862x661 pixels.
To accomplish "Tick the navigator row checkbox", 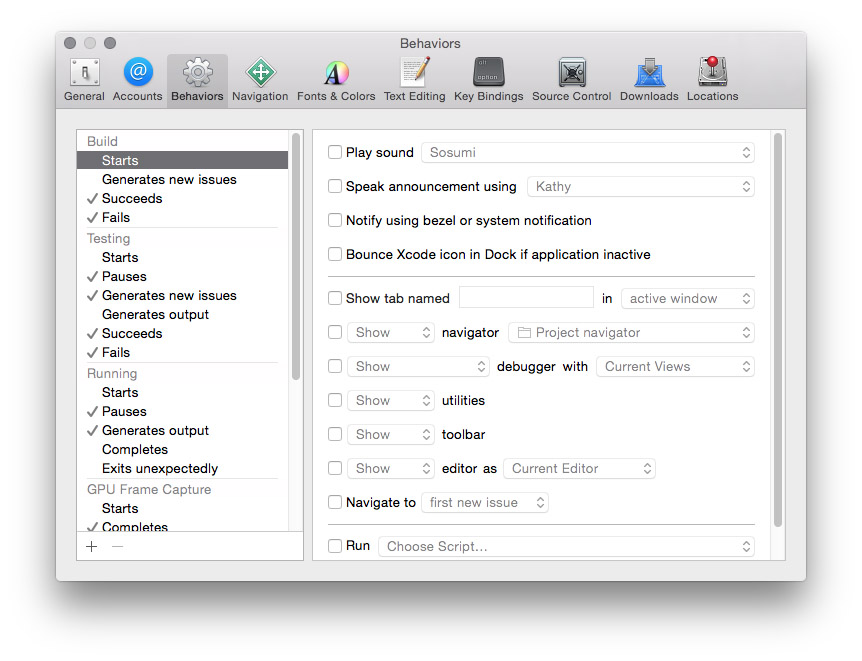I will point(335,332).
